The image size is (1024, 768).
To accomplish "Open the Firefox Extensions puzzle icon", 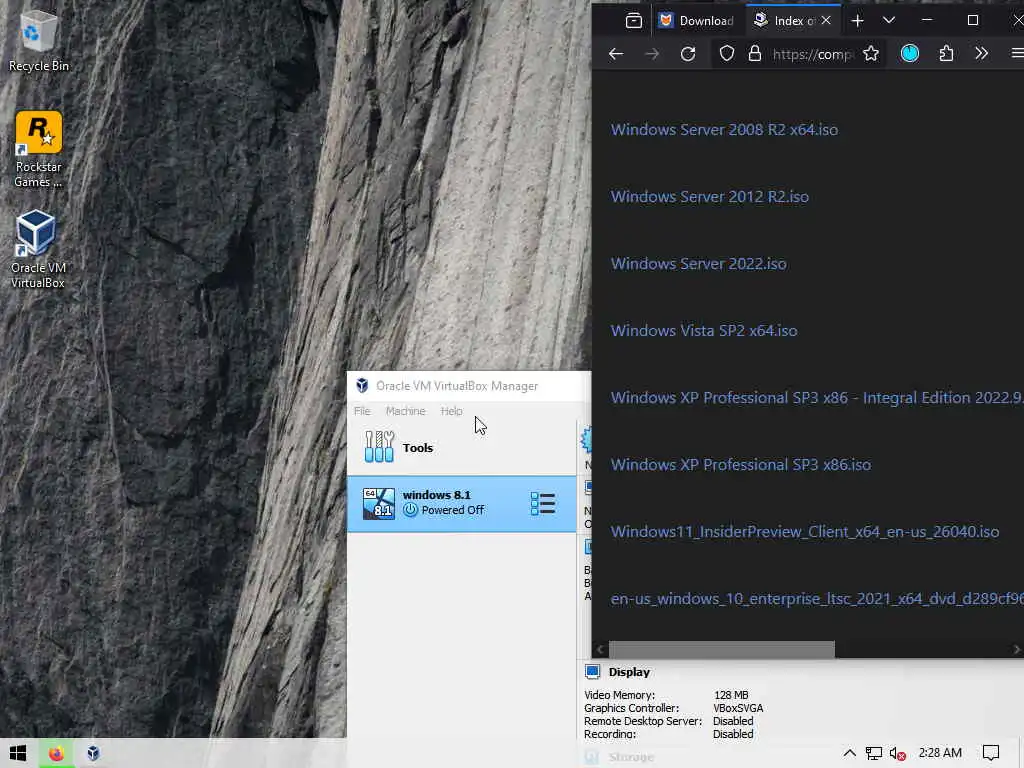I will coord(946,54).
